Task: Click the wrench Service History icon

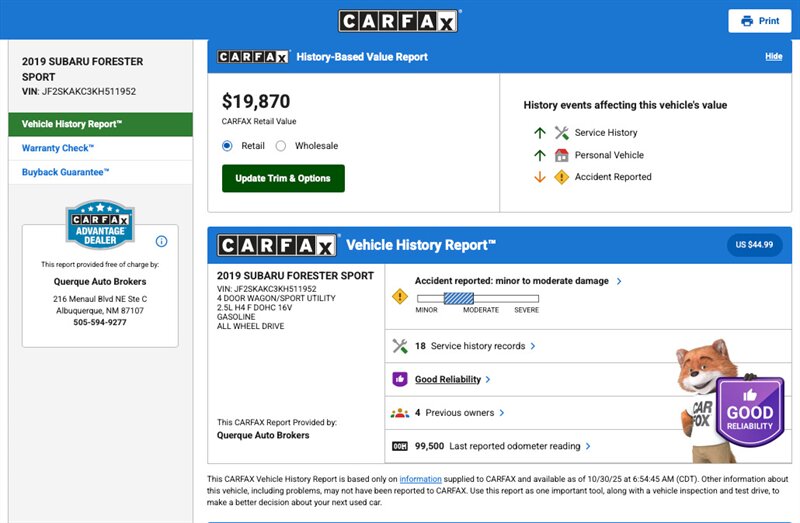Action: pos(561,133)
